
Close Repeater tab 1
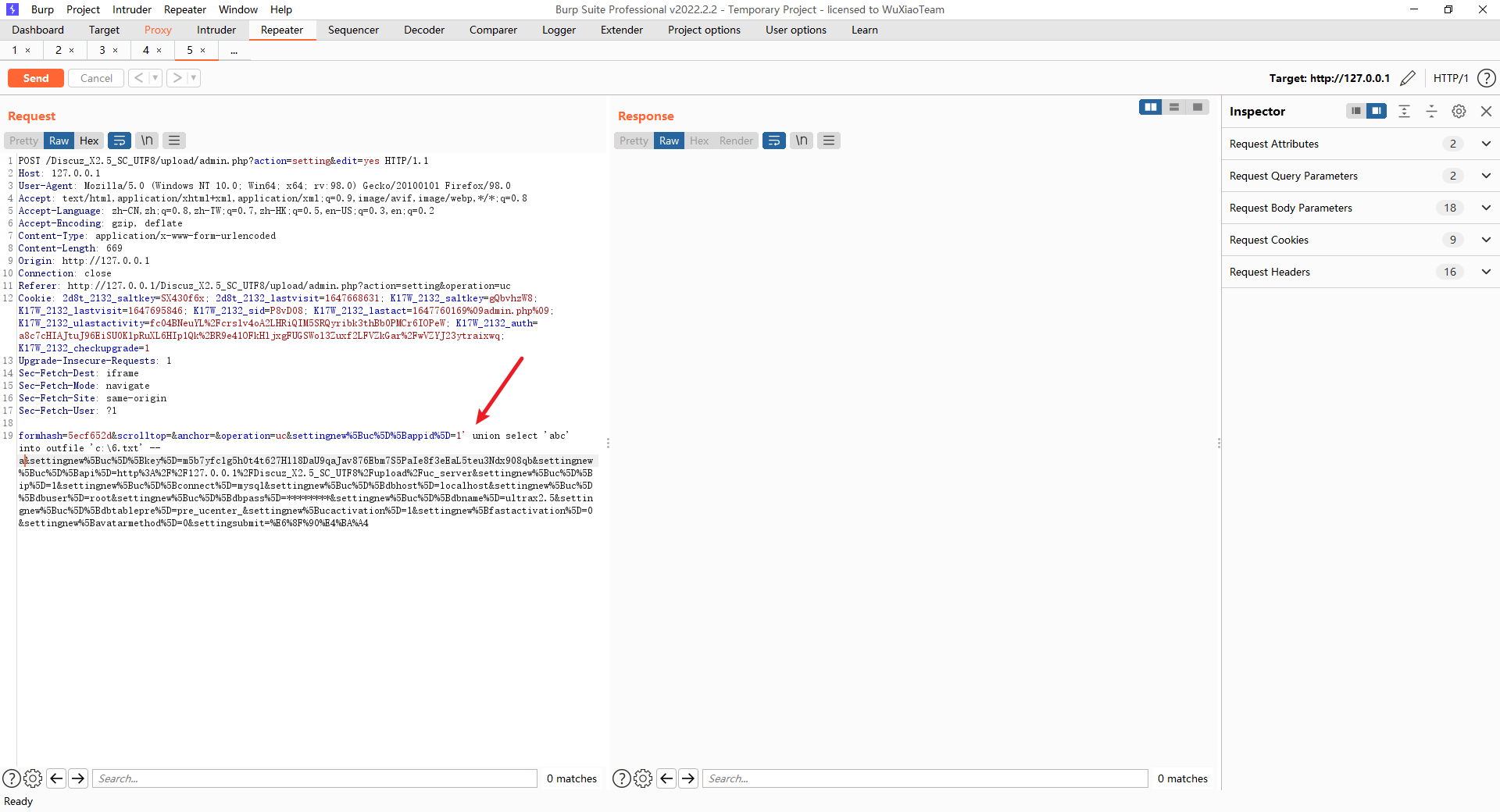pos(28,50)
